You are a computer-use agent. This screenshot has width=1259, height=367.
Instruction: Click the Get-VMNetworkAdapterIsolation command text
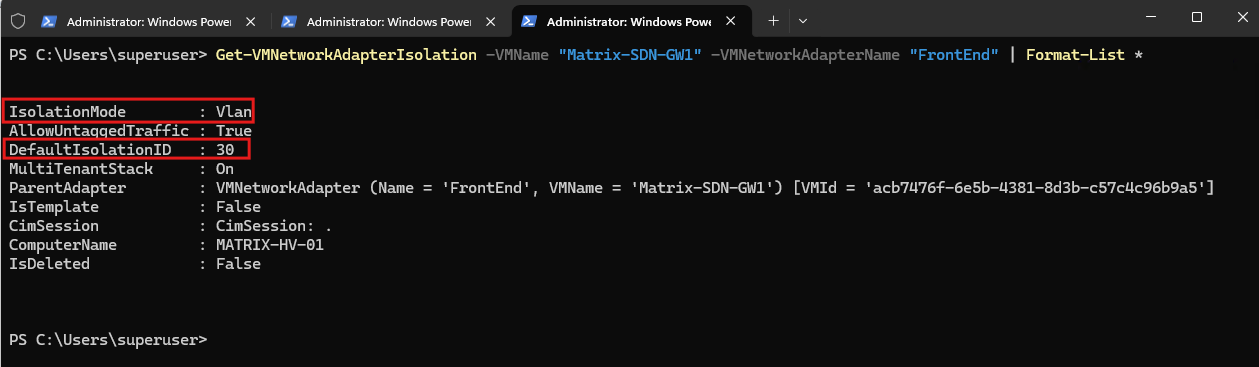click(346, 54)
